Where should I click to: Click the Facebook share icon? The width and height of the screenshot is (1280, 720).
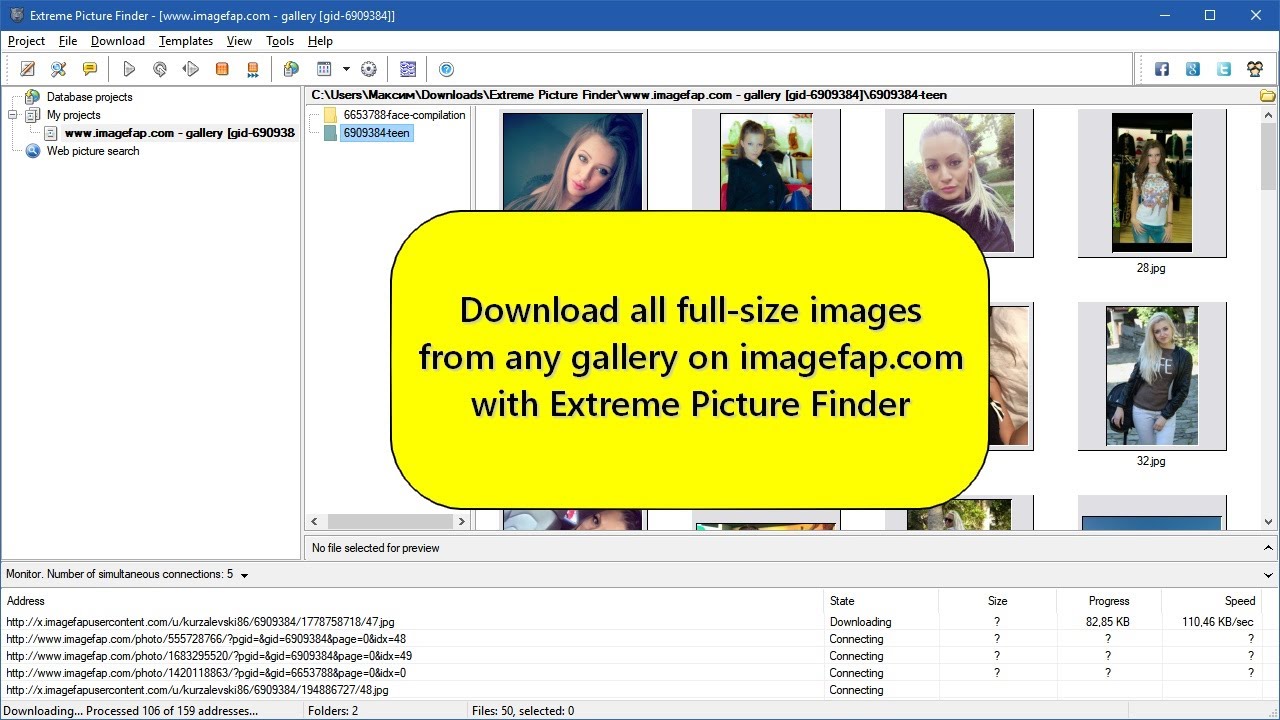(1162, 69)
